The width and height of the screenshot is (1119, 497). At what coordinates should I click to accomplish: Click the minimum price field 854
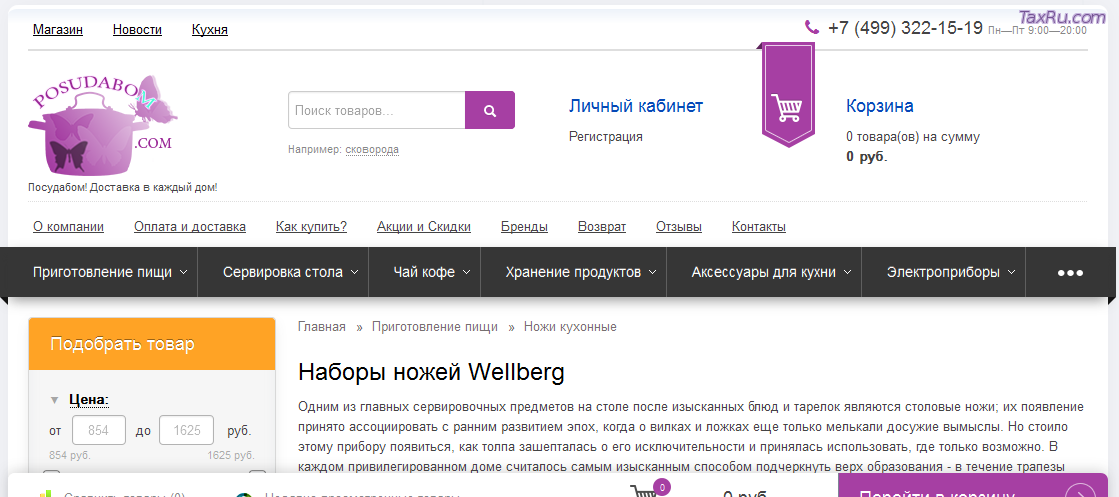pyautogui.click(x=98, y=431)
